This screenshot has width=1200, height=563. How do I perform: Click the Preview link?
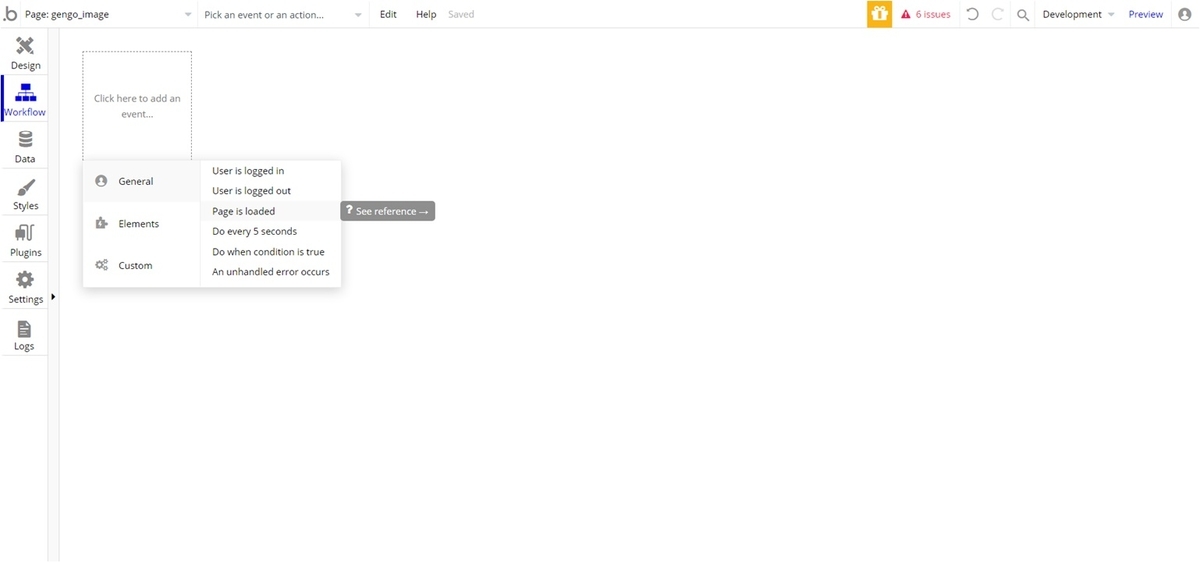point(1146,14)
